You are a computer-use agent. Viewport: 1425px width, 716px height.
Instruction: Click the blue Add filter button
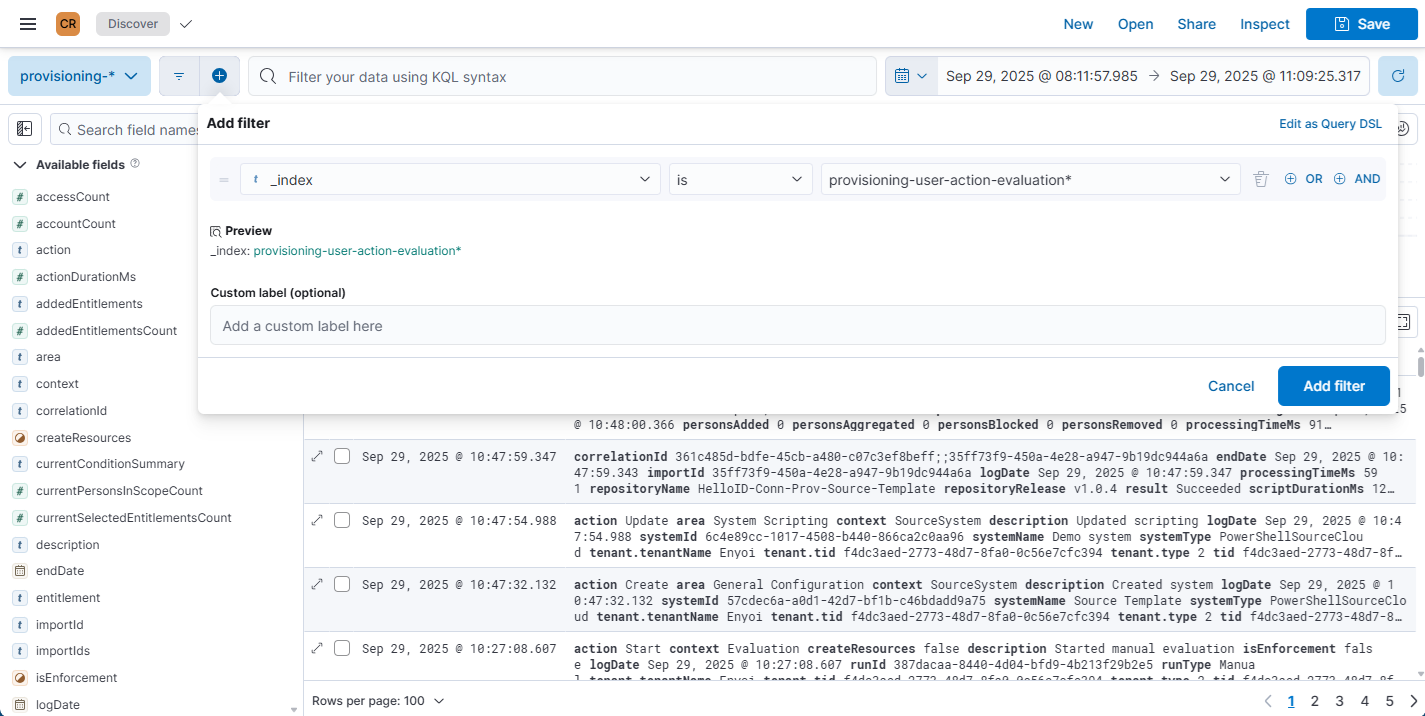tap(1333, 386)
